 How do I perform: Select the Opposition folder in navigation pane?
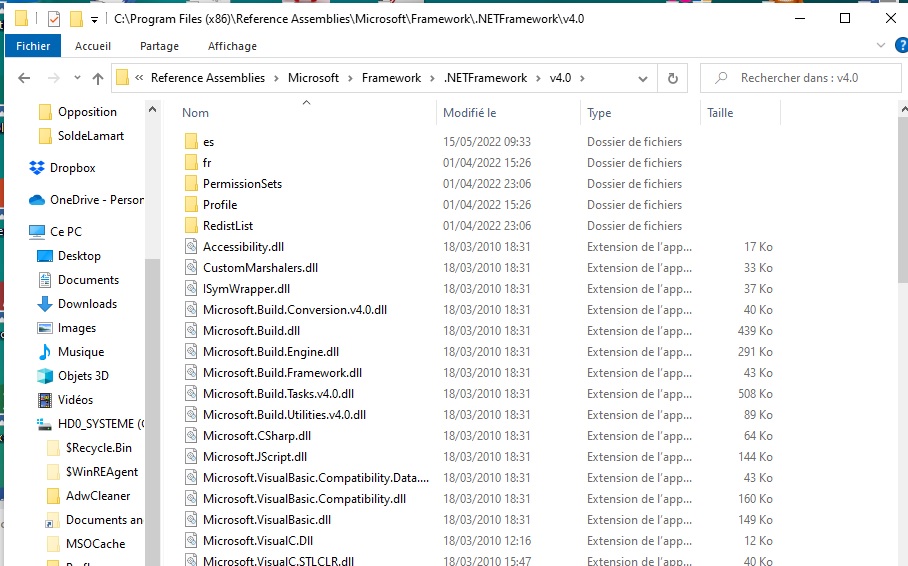coord(87,112)
